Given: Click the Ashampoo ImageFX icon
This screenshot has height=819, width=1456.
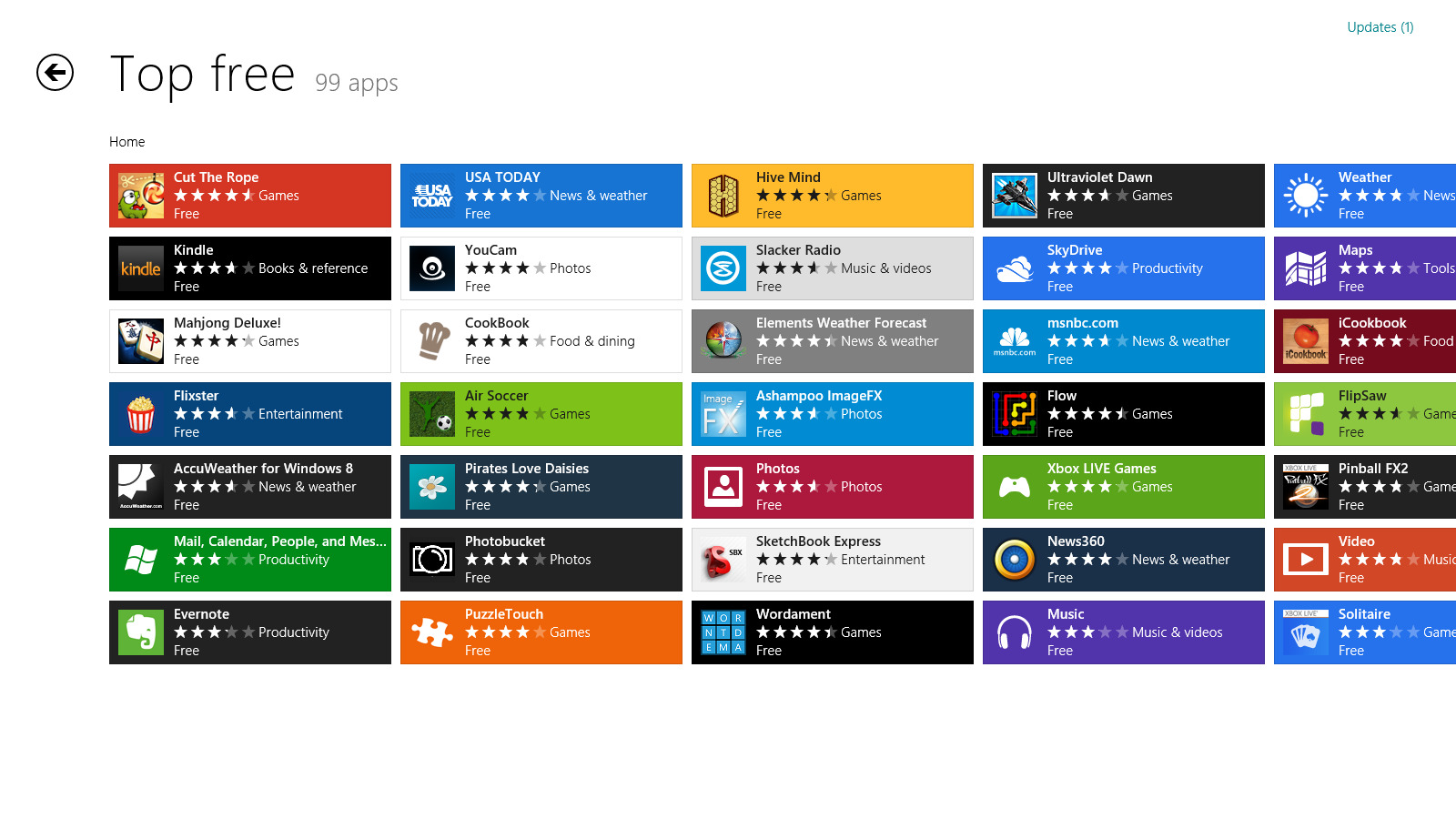Looking at the screenshot, I should pos(723,414).
